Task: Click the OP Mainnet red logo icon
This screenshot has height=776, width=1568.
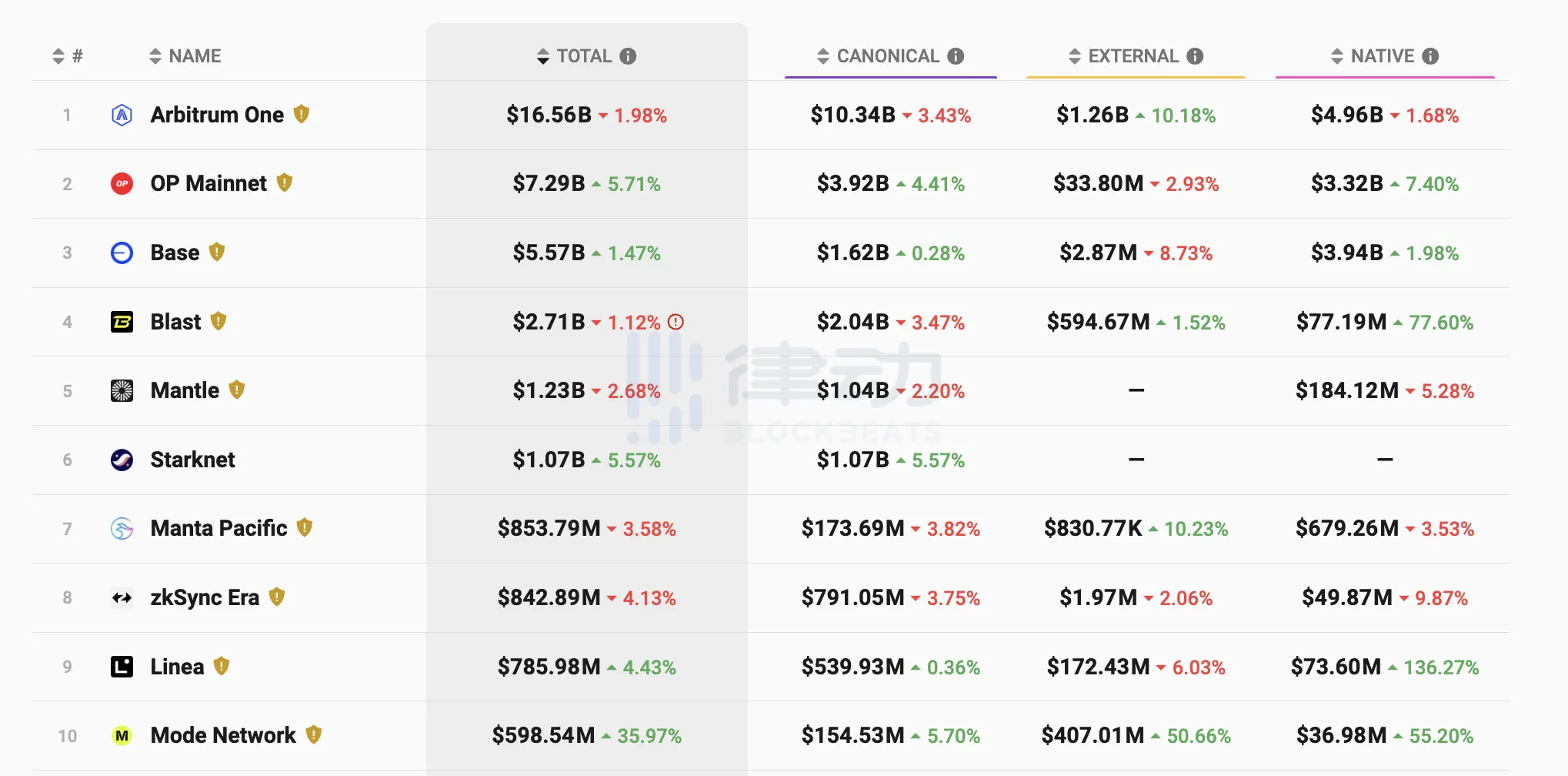Action: click(122, 184)
